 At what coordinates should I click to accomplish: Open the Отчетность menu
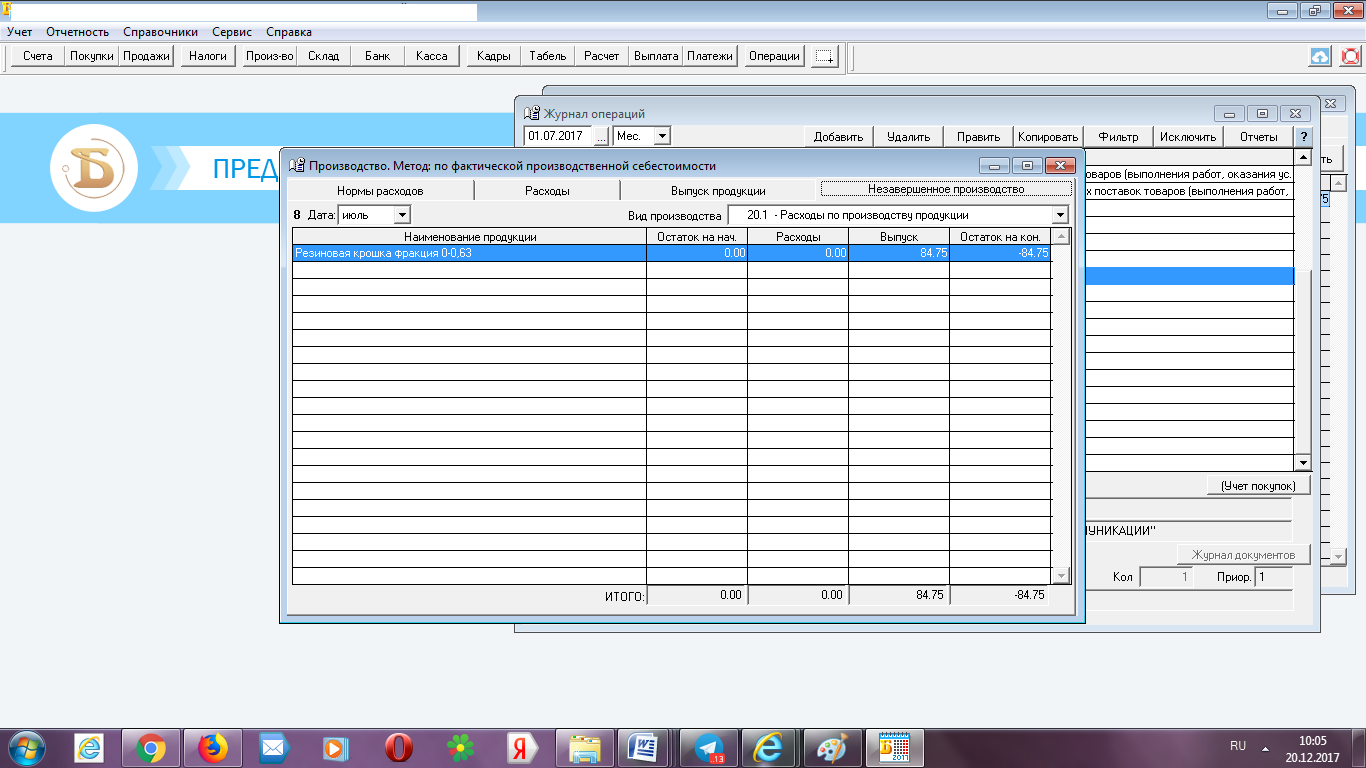(x=77, y=32)
